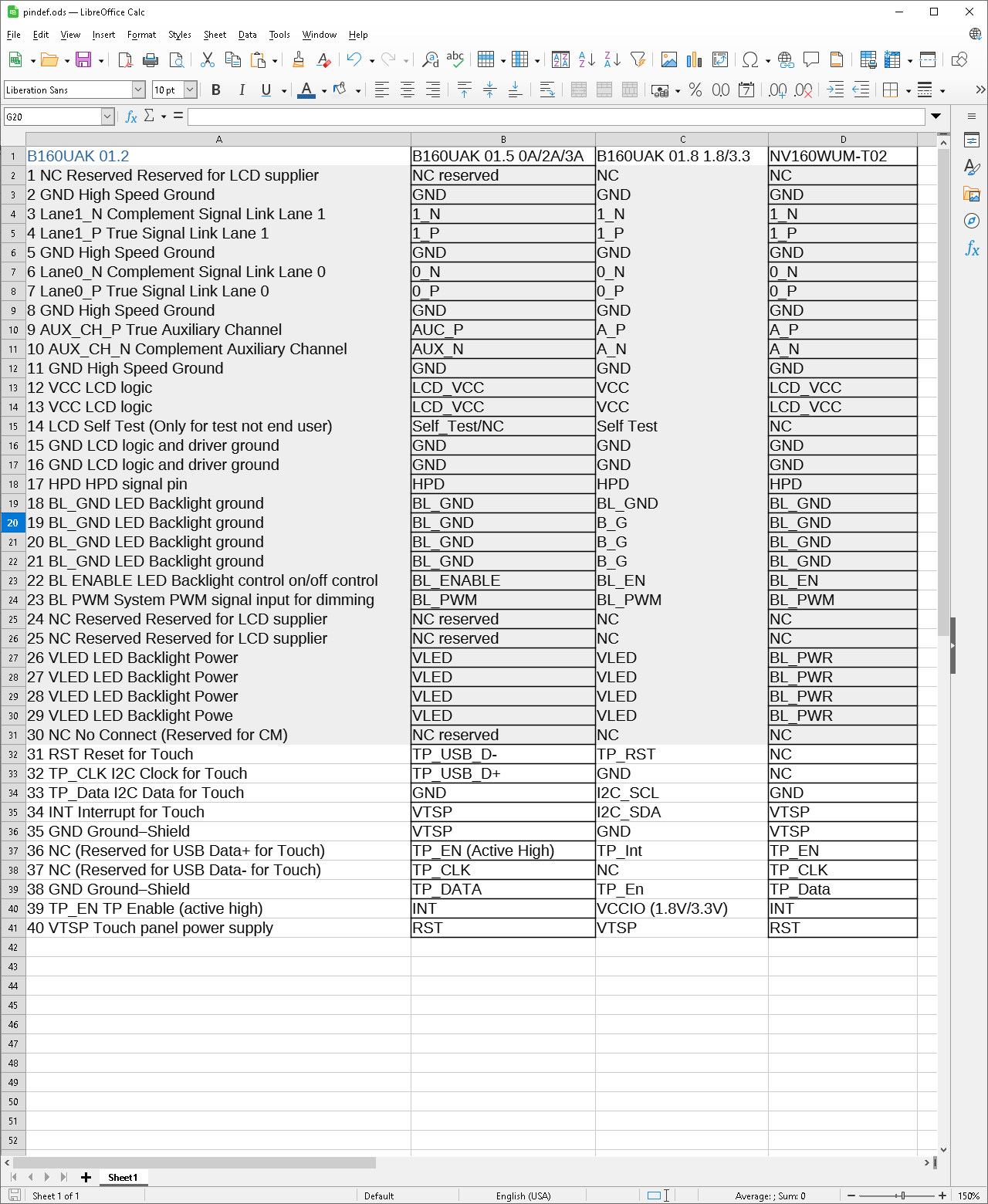The image size is (988, 1204).
Task: Open sidebar Gallery deck icon
Action: pyautogui.click(x=972, y=194)
